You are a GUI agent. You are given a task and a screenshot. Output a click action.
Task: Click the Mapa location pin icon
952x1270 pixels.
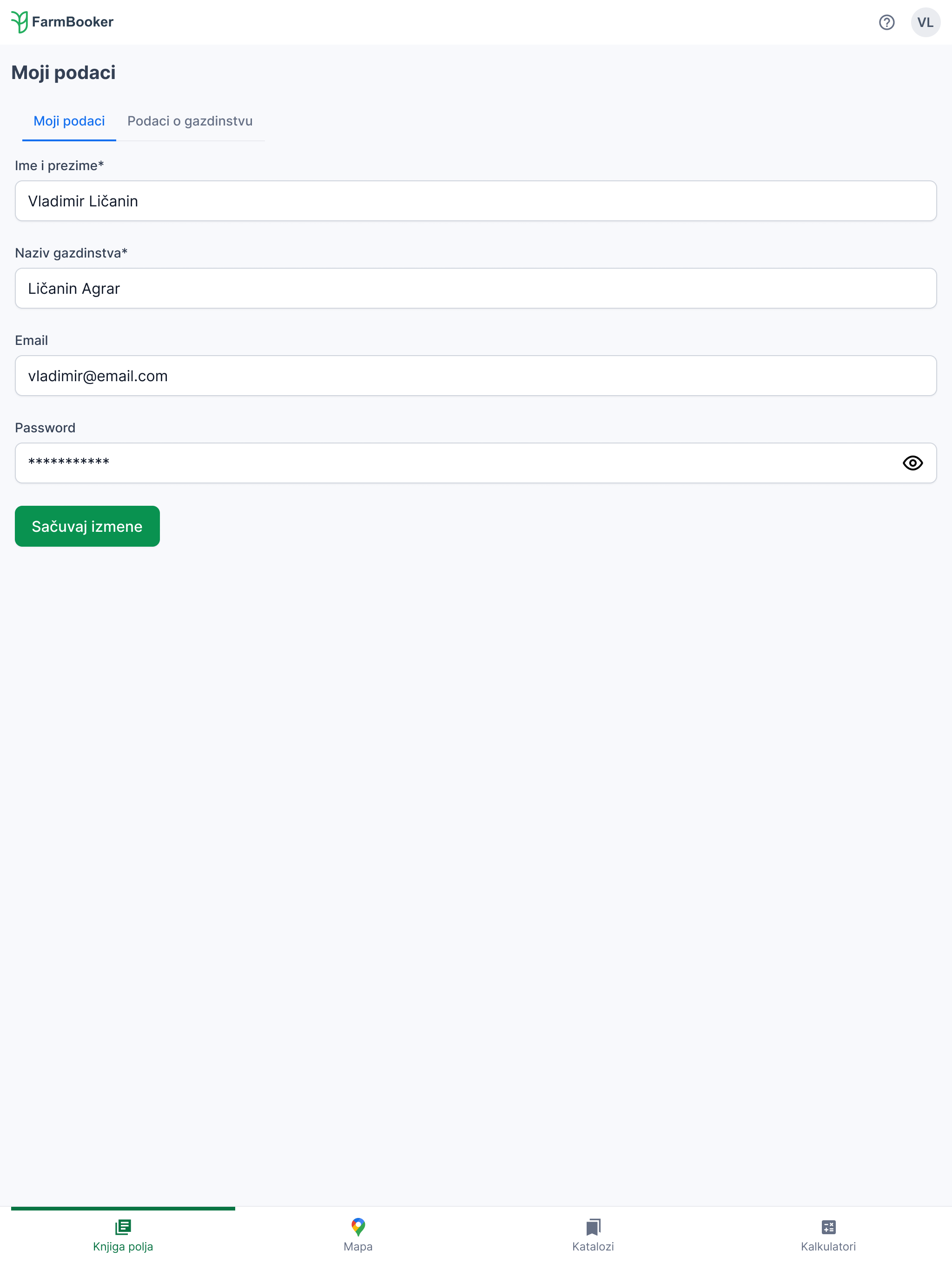[x=358, y=1227]
